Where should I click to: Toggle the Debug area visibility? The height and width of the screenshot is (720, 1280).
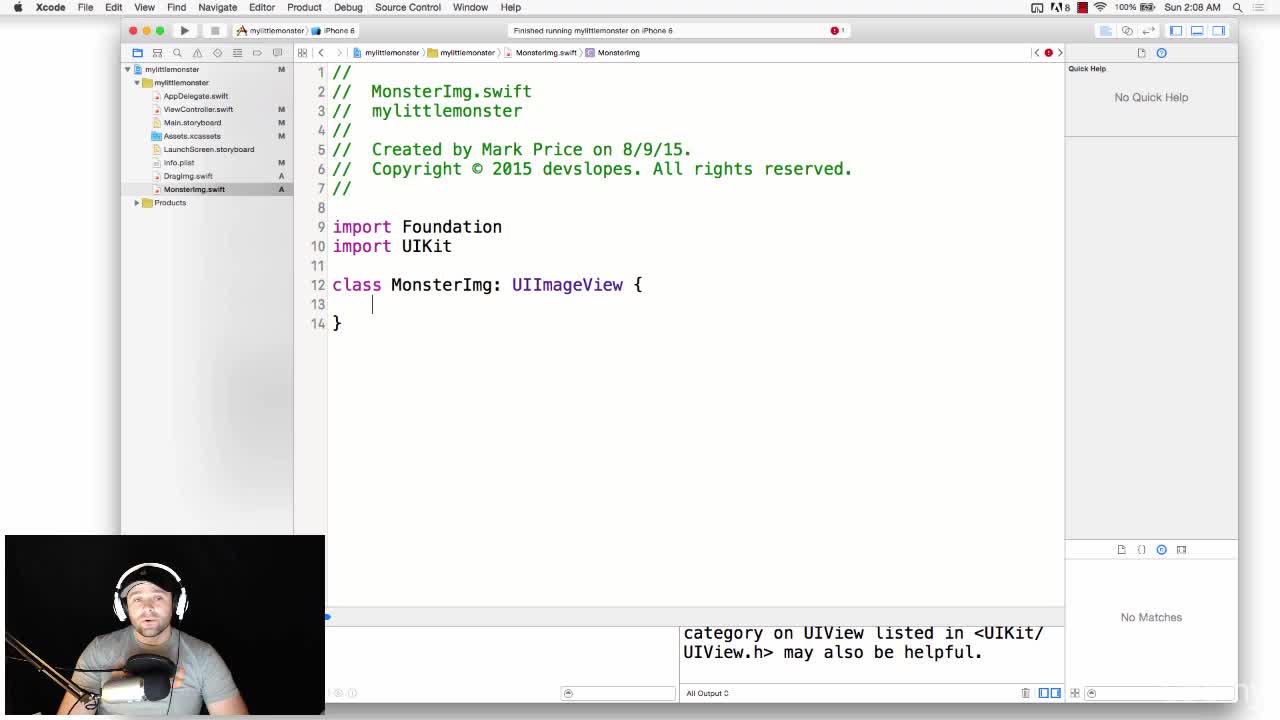[1197, 31]
